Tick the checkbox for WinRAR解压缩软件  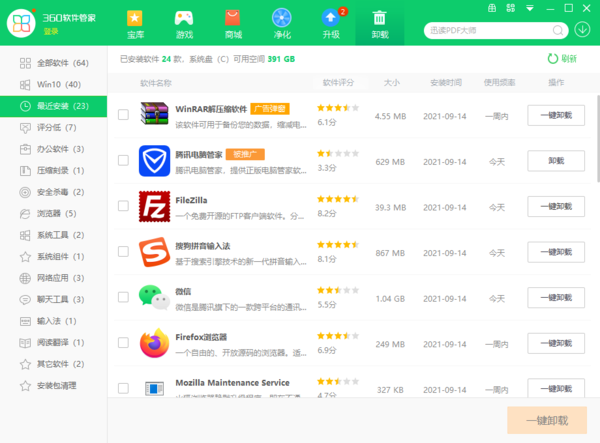[x=123, y=114]
